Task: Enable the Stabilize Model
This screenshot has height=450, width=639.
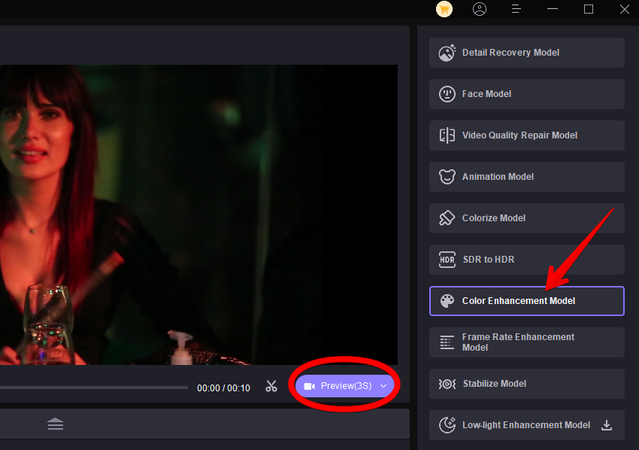Action: (526, 384)
